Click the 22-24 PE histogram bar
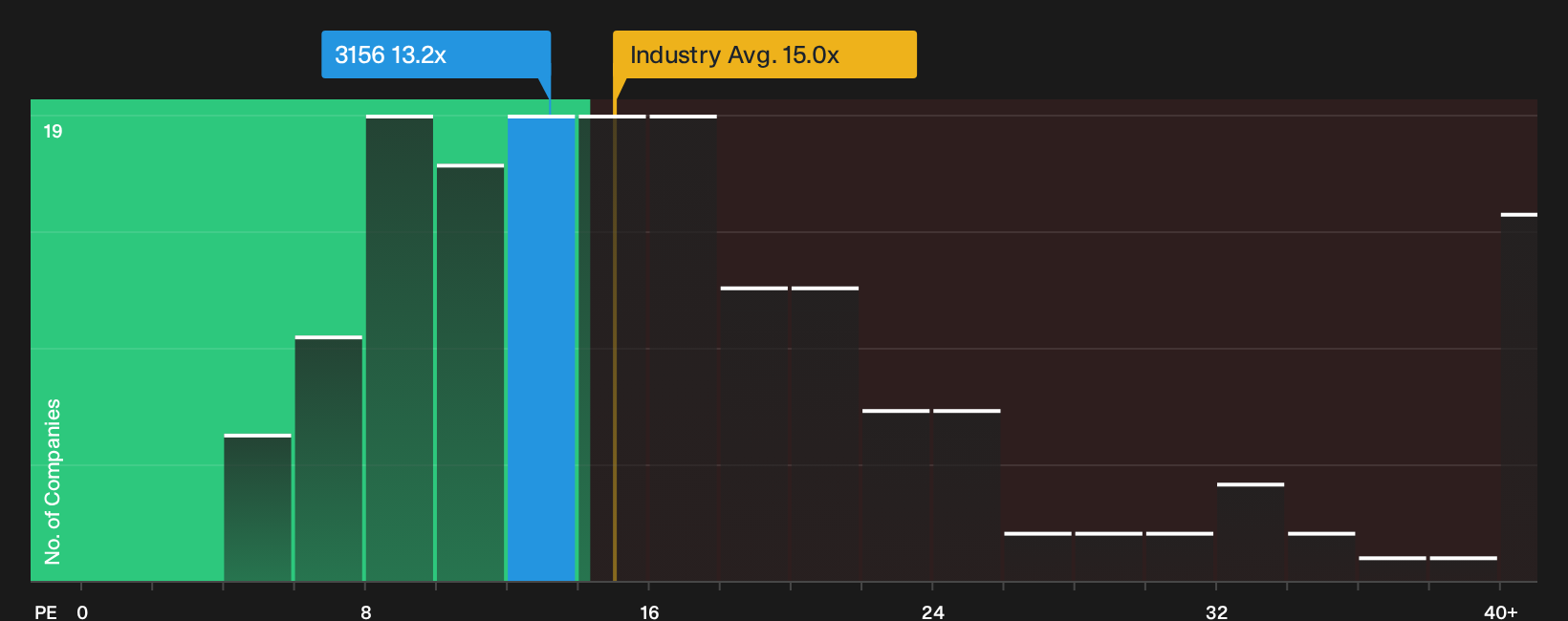 896,495
